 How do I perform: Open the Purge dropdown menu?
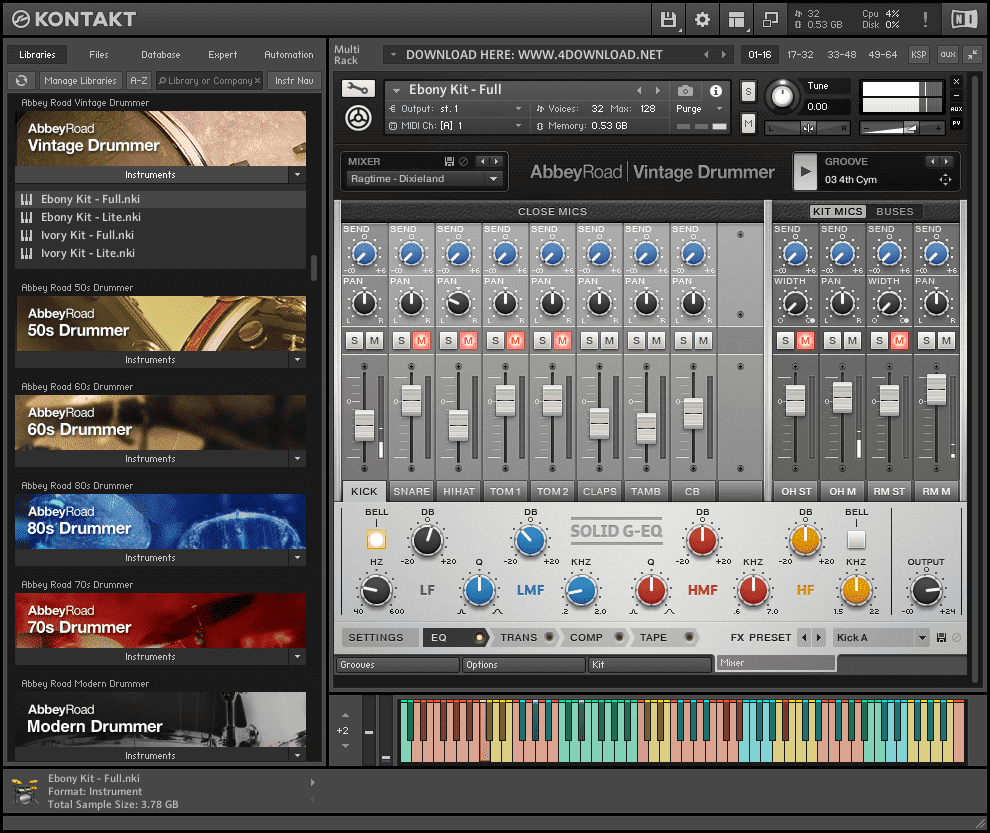point(699,108)
